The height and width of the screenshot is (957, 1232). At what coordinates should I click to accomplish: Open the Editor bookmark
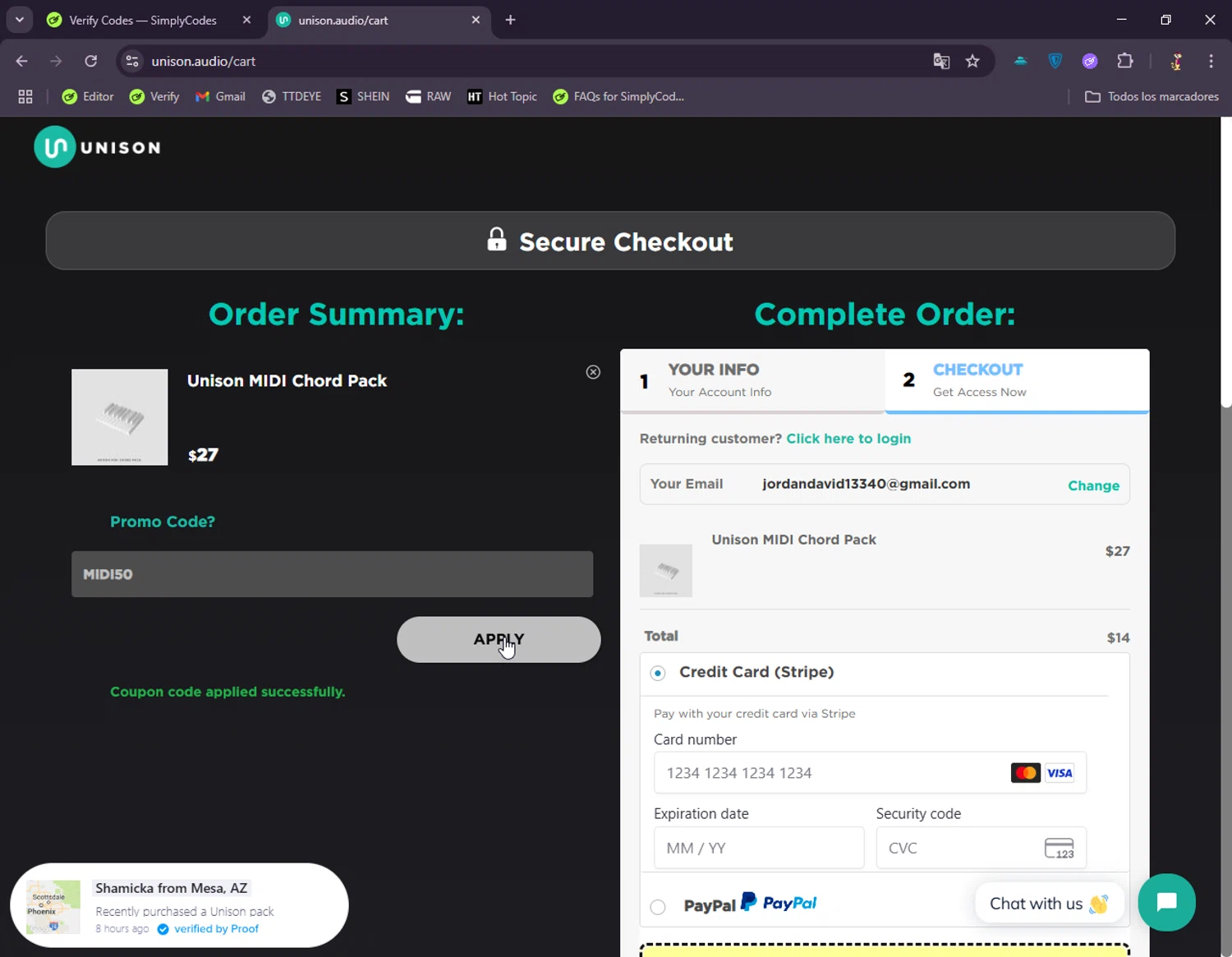click(88, 97)
